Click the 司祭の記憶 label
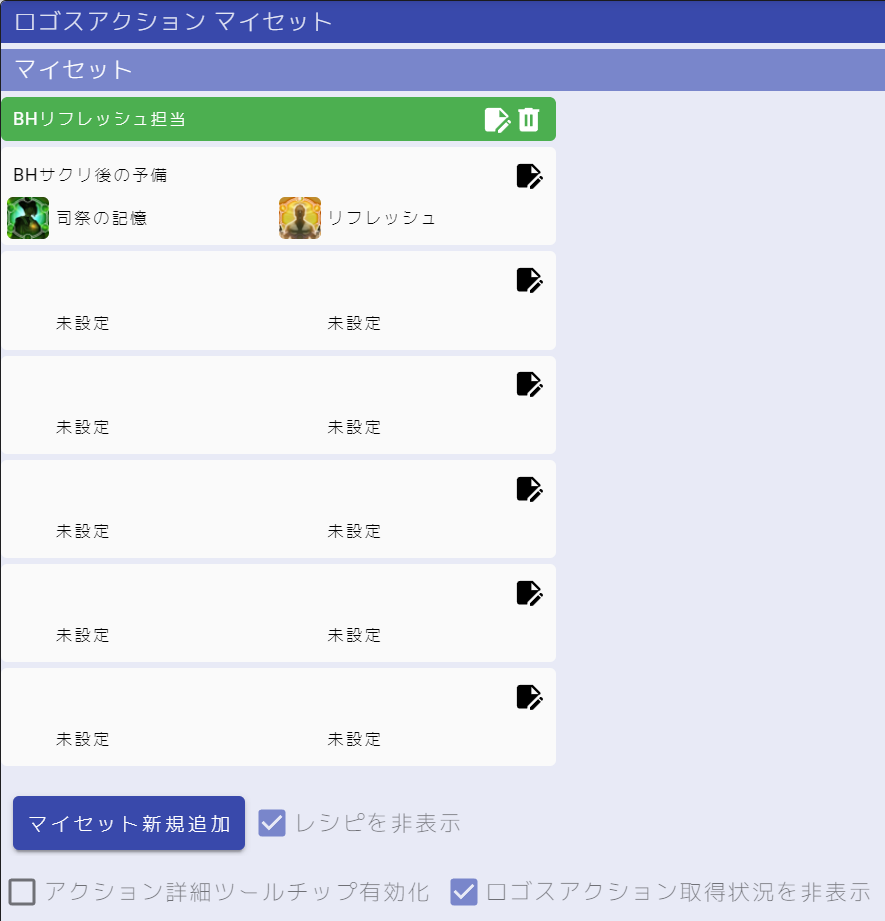Image resolution: width=885 pixels, height=921 pixels. (102, 218)
